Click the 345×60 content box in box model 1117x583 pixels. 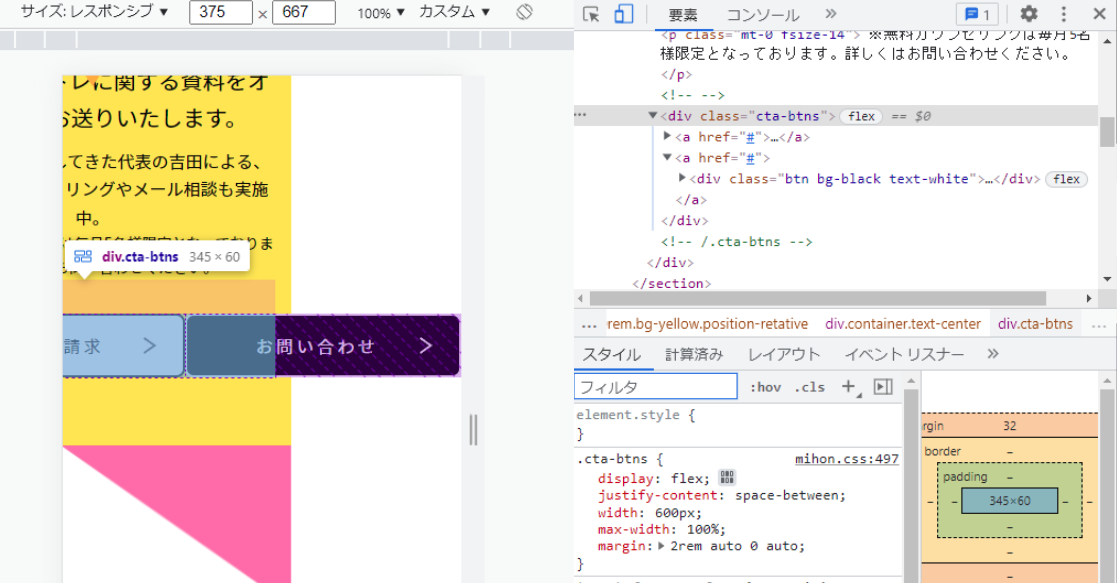point(1009,501)
